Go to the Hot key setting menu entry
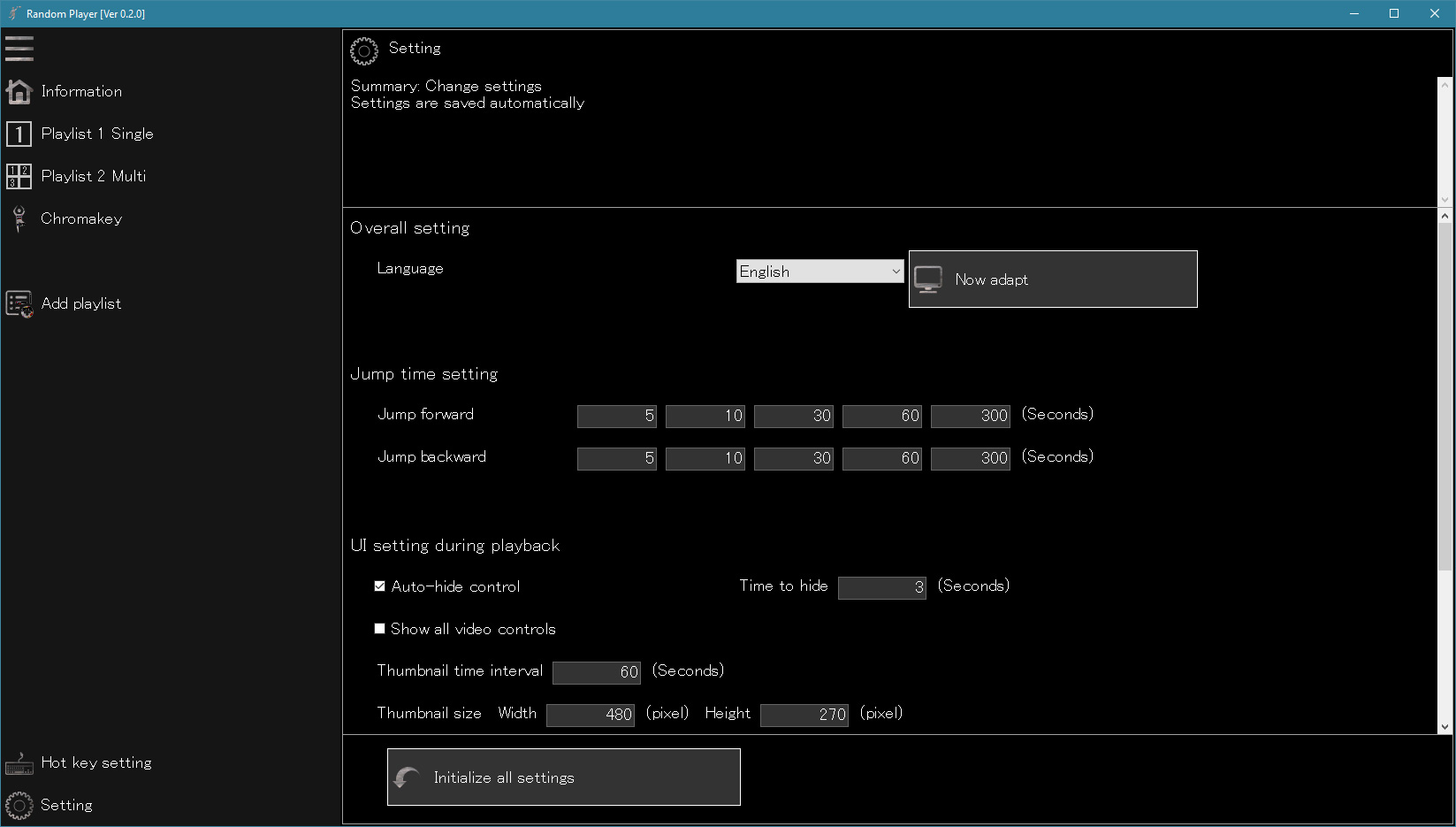This screenshot has height=827, width=1456. point(96,762)
